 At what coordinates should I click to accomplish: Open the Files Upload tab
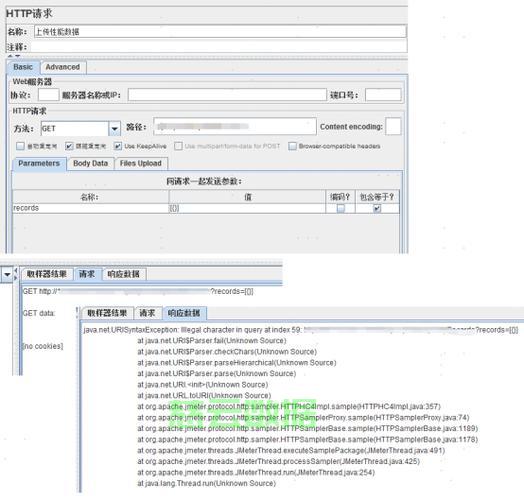coord(141,163)
